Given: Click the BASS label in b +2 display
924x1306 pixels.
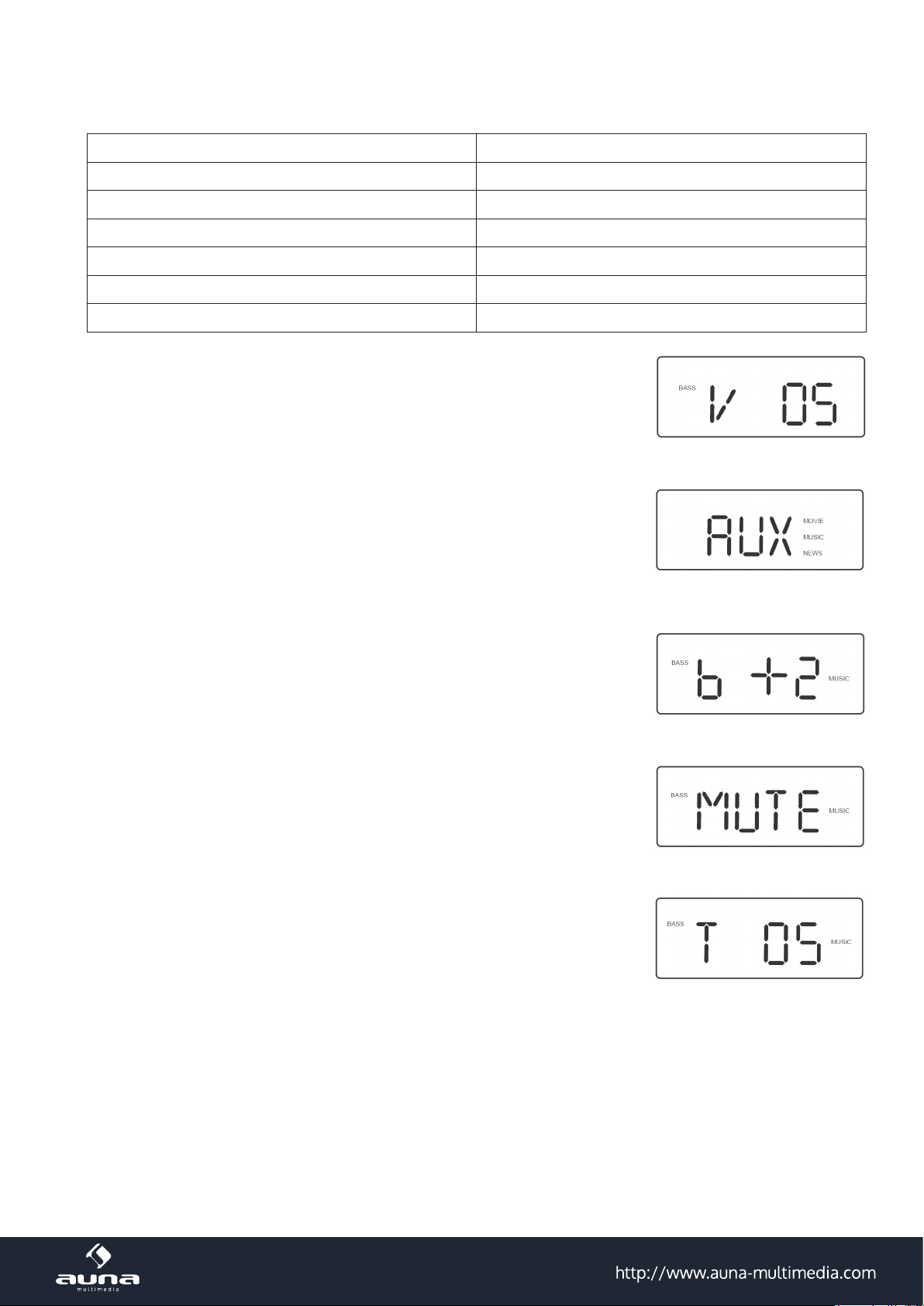Looking at the screenshot, I should [x=679, y=663].
